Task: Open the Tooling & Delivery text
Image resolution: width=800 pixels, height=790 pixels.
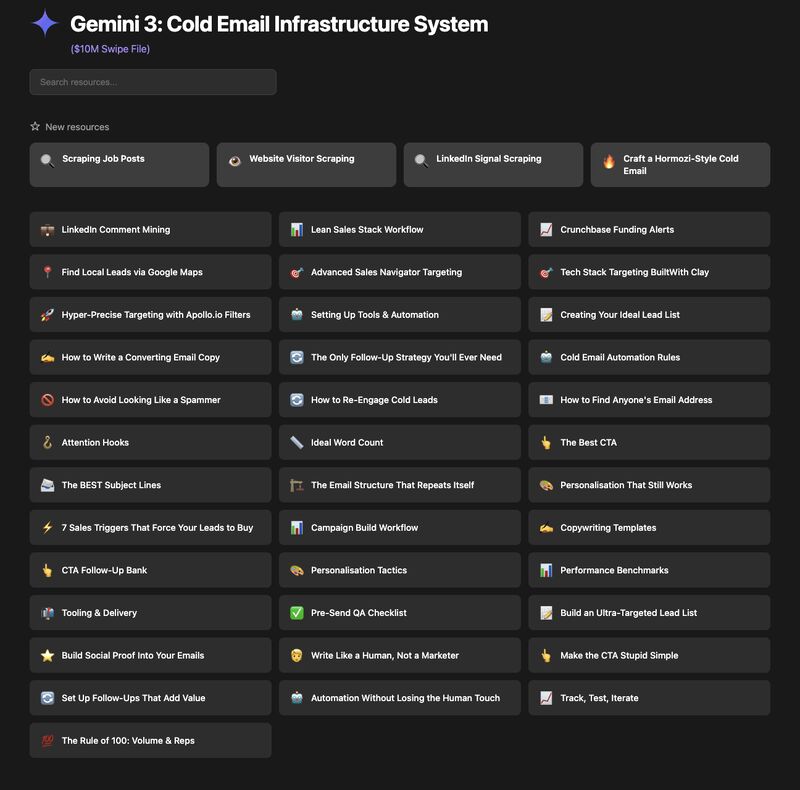Action: (x=99, y=613)
